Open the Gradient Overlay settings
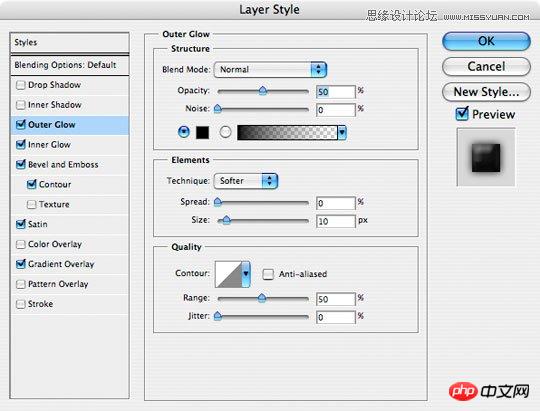Viewport: 540px width, 411px height. (61, 264)
